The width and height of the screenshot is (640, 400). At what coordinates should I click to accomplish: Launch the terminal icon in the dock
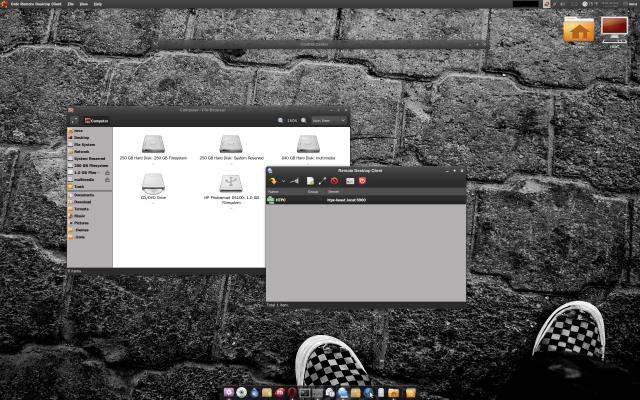(304, 393)
